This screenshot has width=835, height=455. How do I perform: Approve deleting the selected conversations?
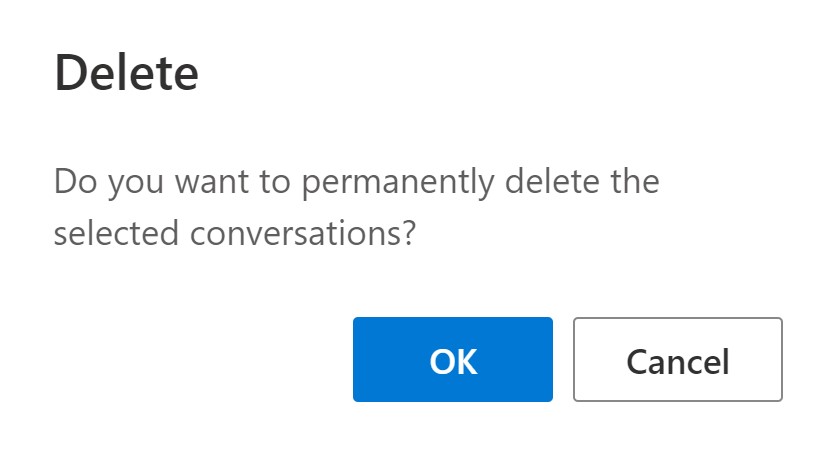tap(453, 360)
